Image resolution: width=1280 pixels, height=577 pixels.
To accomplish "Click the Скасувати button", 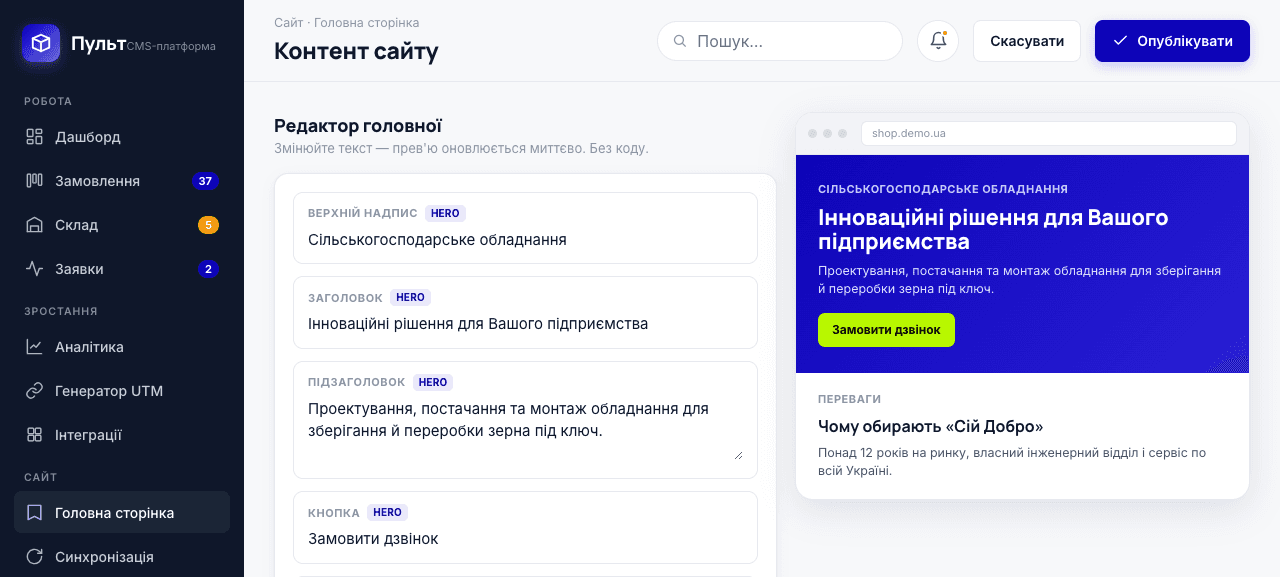I will tap(1027, 41).
